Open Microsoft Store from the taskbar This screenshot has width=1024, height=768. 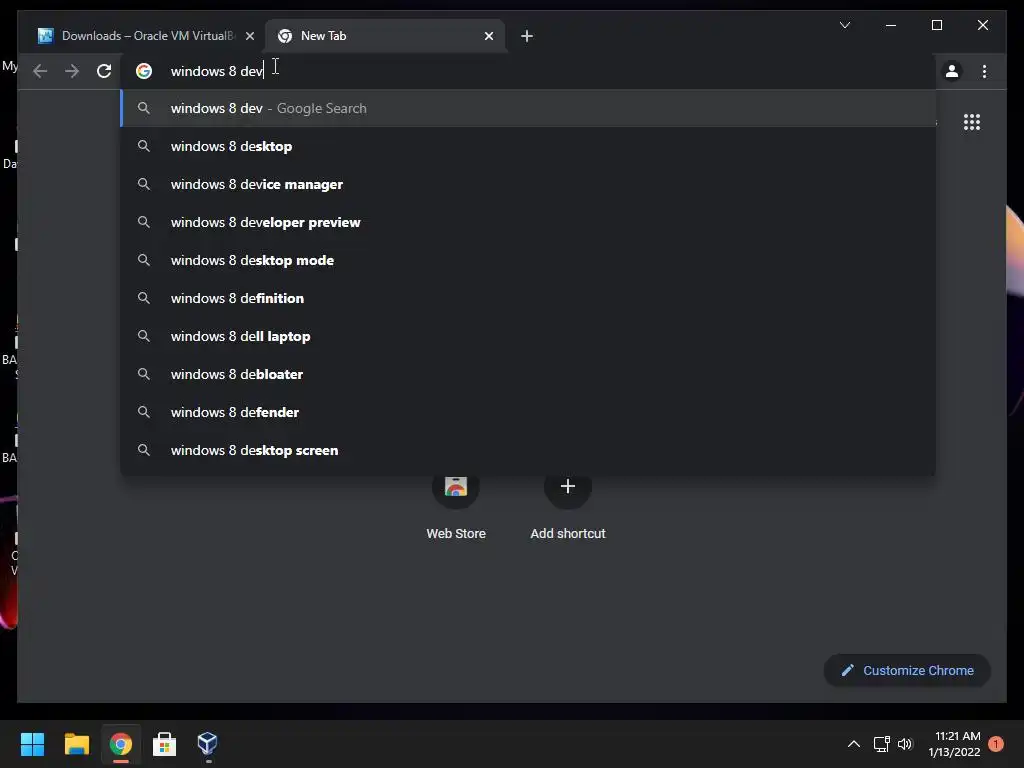pos(164,744)
